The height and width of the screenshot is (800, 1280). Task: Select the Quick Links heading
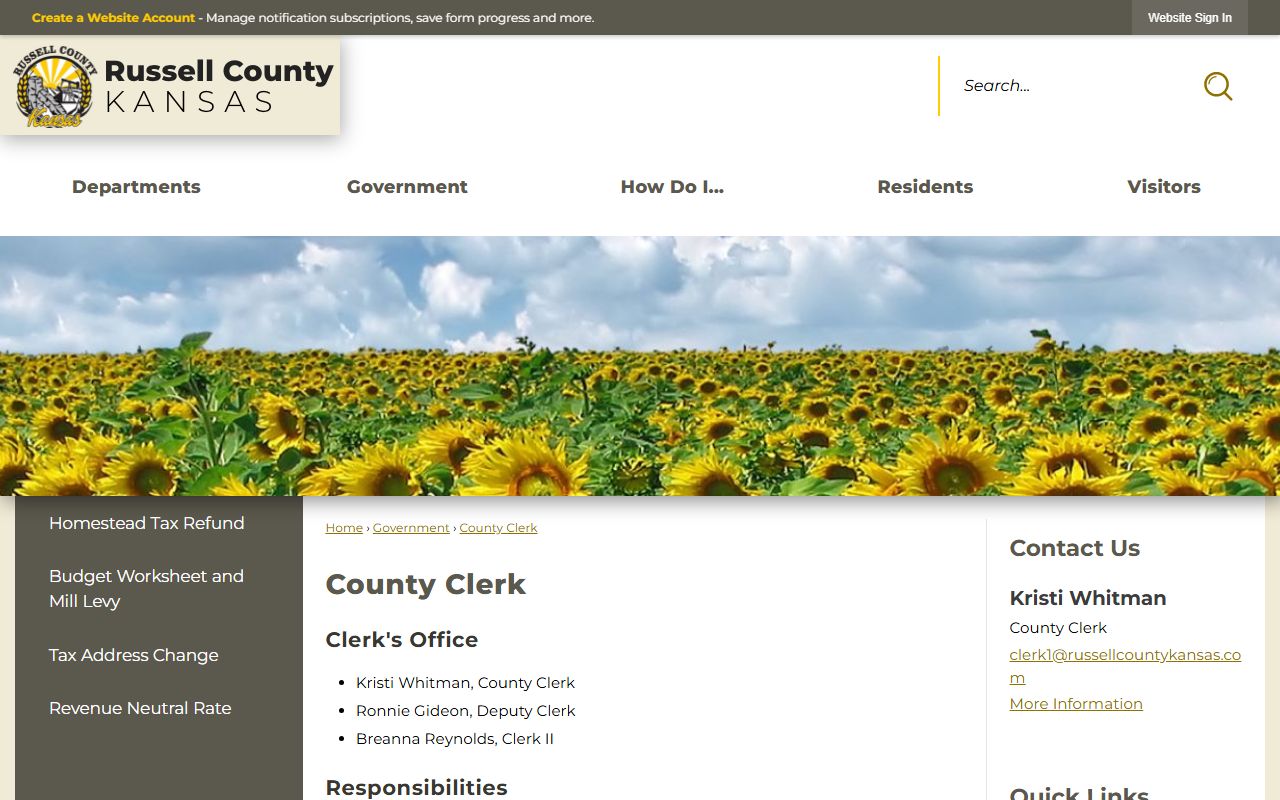click(1079, 793)
